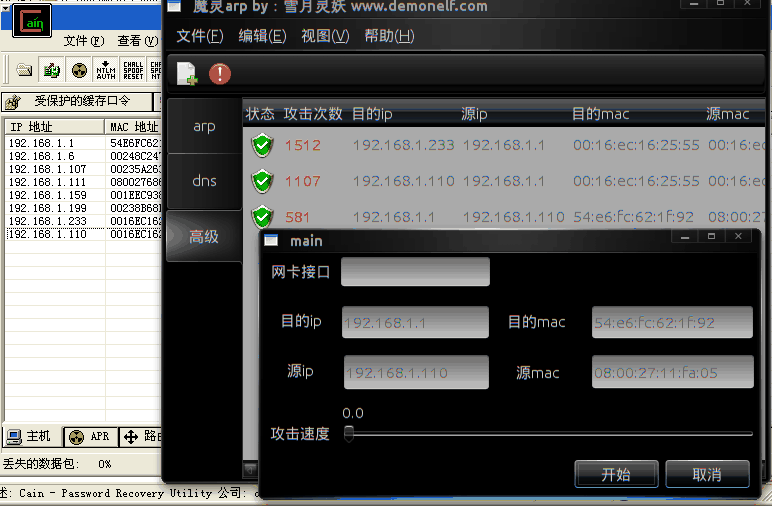Click the 开始 button in main dialog
This screenshot has width=772, height=506.
click(616, 474)
